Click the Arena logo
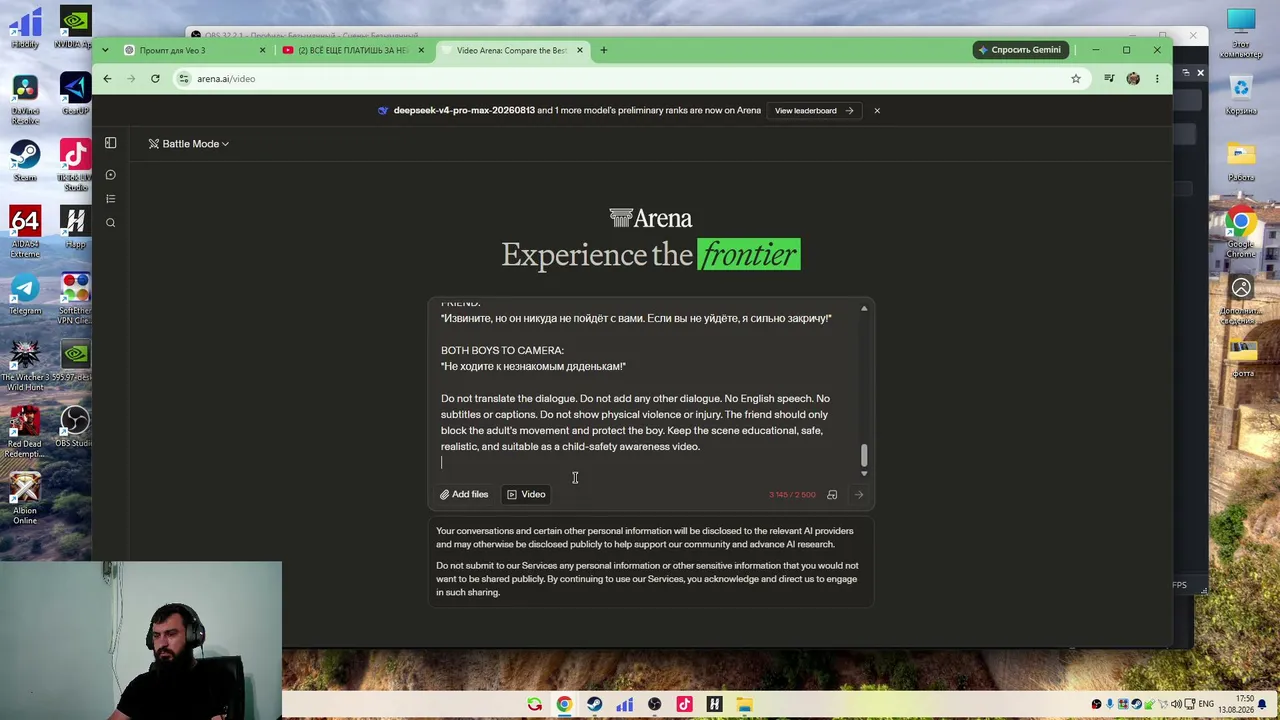Image resolution: width=1280 pixels, height=720 pixels. tap(650, 218)
